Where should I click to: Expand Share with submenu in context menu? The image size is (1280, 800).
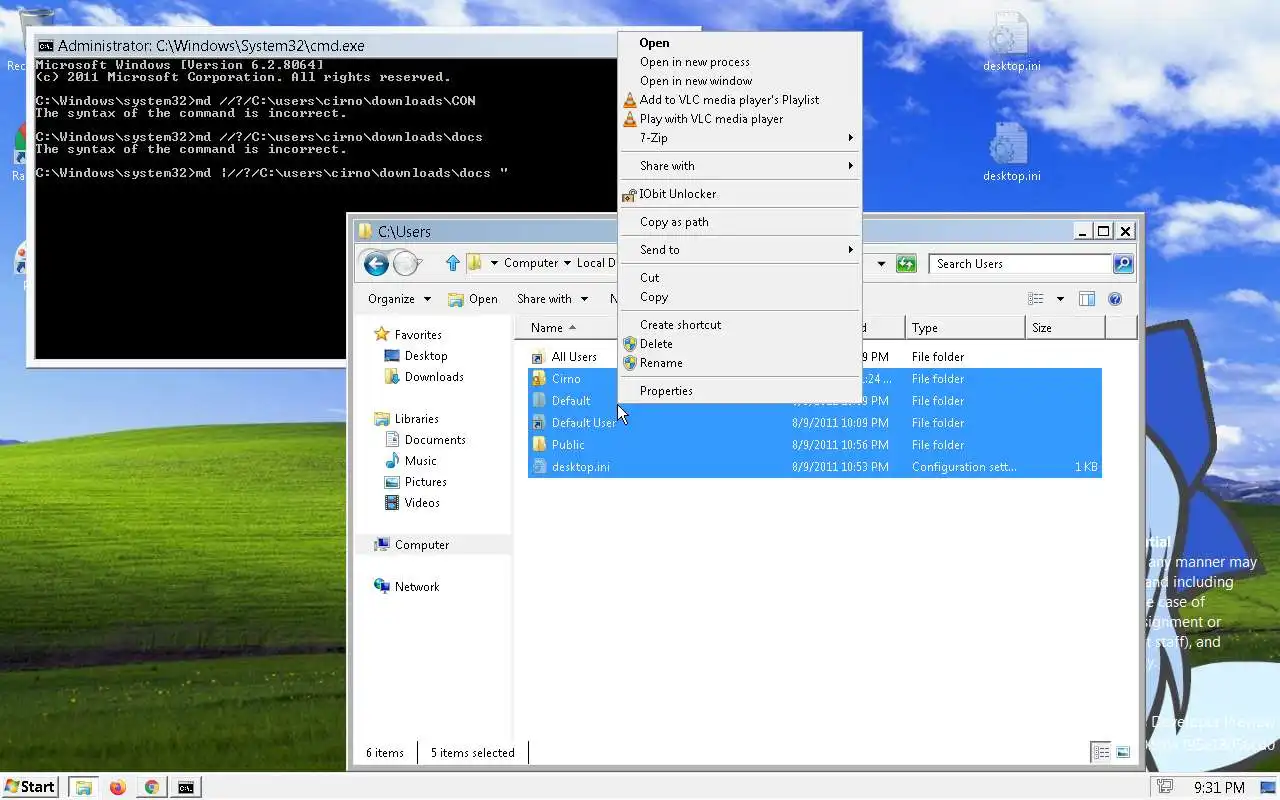[740, 166]
